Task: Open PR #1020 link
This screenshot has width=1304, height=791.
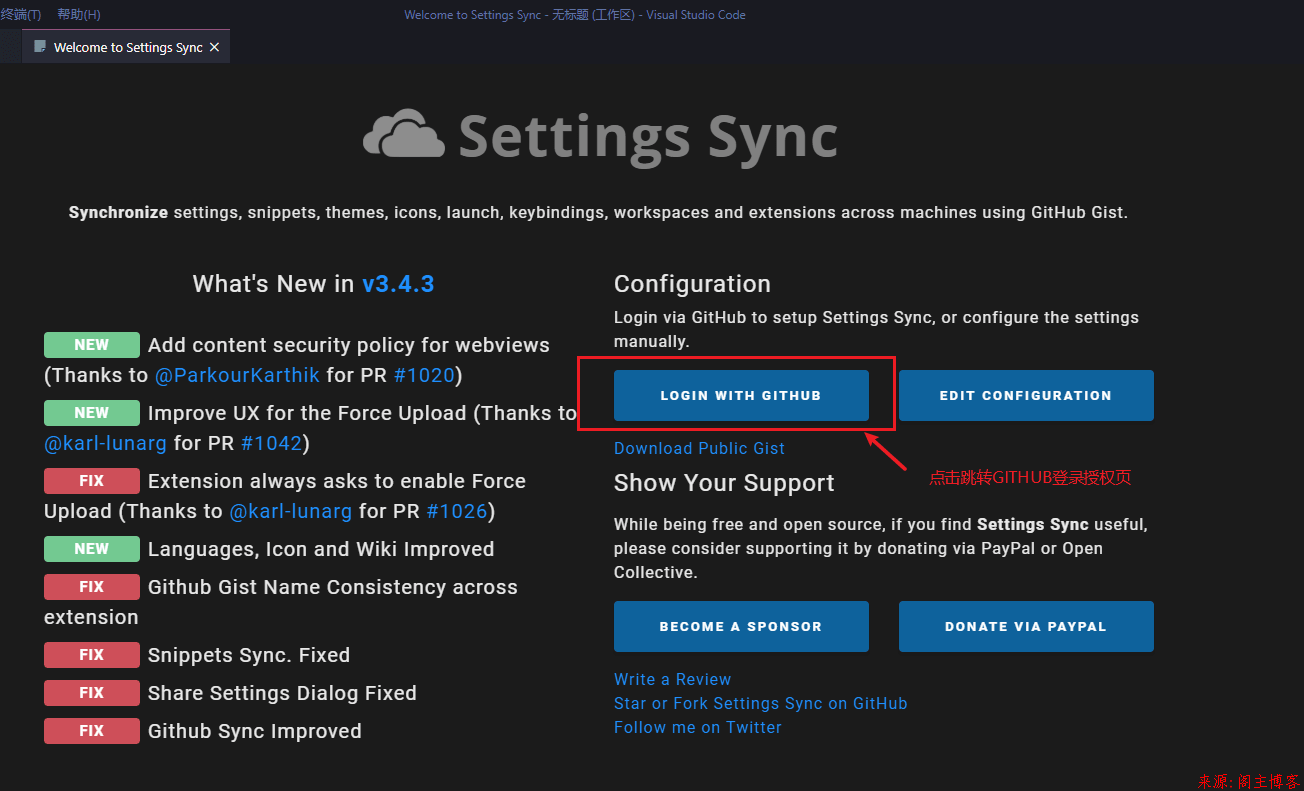Action: [424, 375]
